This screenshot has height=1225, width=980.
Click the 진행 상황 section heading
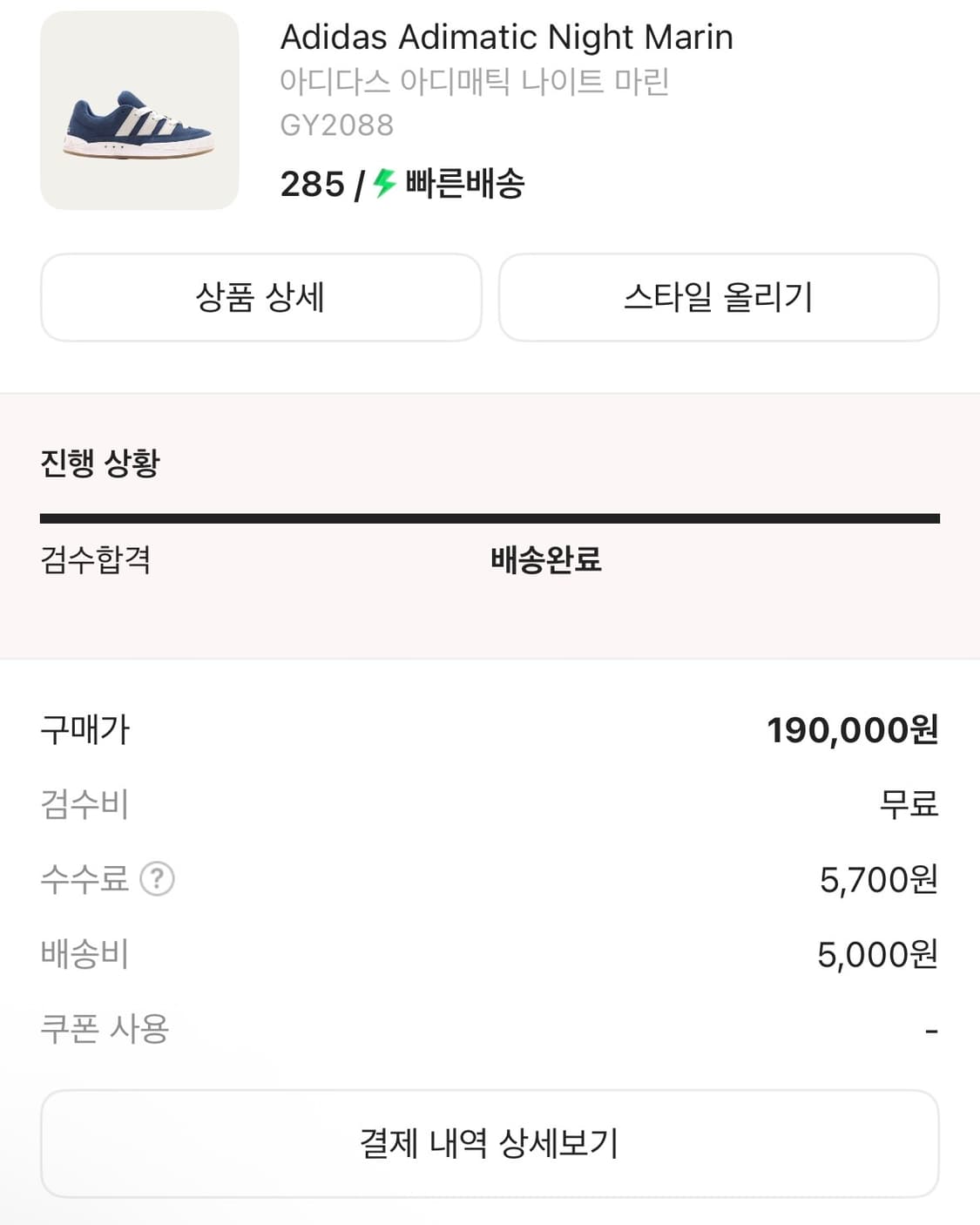tap(100, 463)
